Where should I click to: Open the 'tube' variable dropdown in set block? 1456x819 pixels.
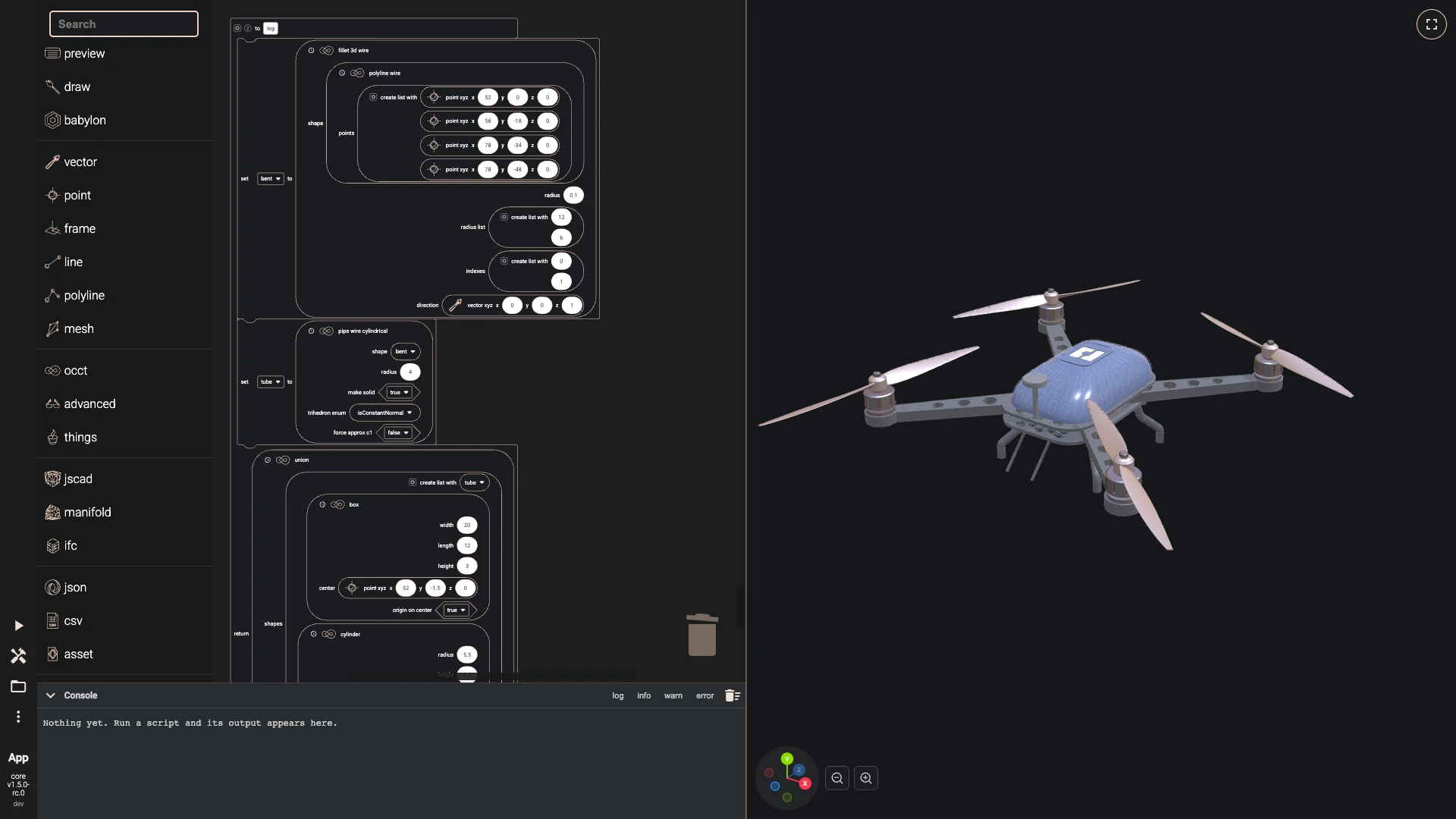[x=271, y=382]
